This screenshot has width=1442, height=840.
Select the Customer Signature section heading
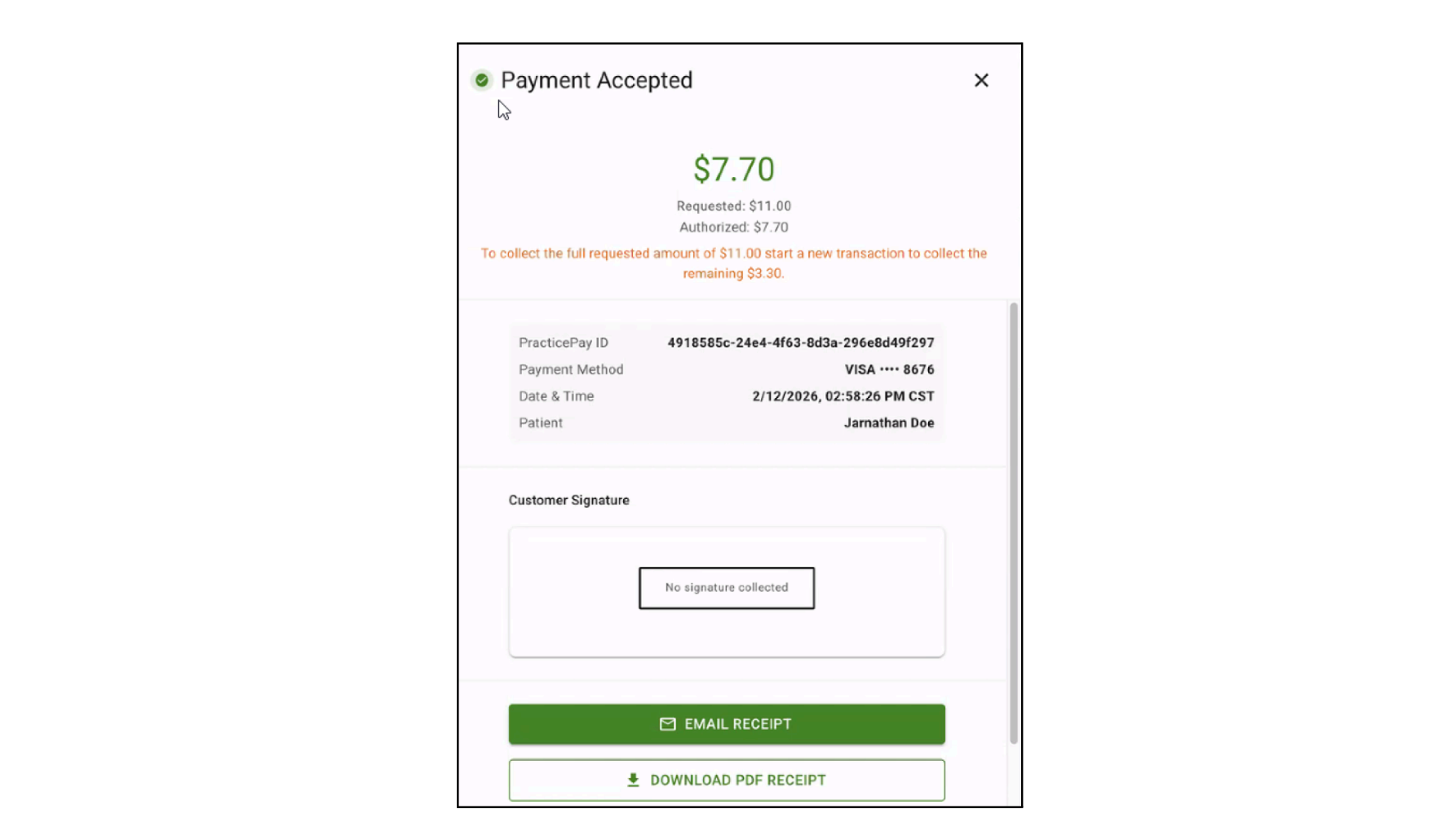(568, 499)
